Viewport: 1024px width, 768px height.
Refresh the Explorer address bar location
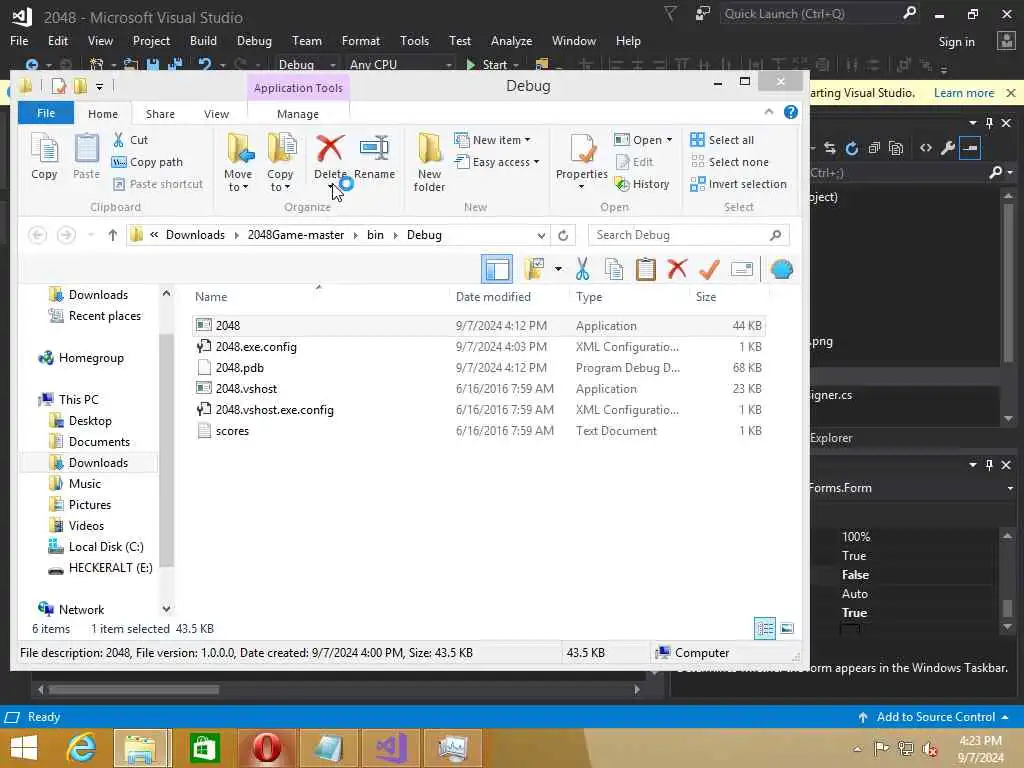[563, 235]
